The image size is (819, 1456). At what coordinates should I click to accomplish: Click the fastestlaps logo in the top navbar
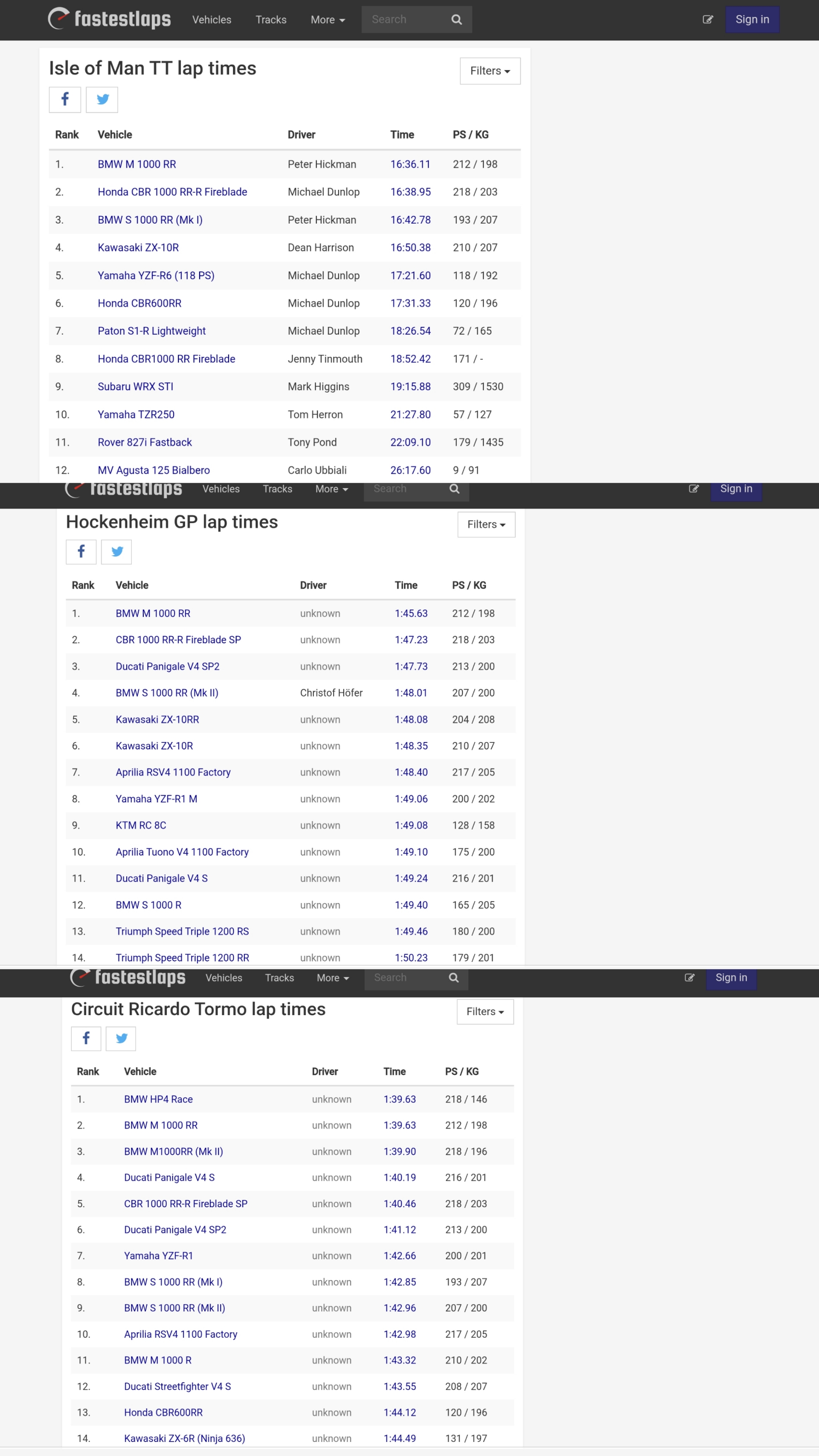point(109,19)
